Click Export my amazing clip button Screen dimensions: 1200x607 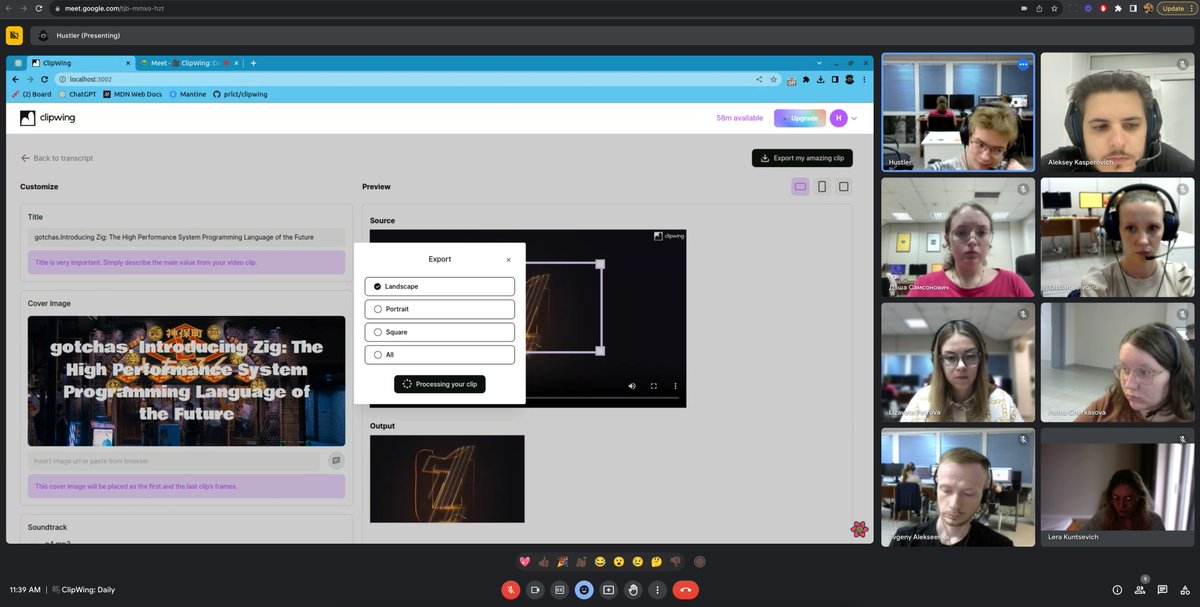click(x=802, y=158)
